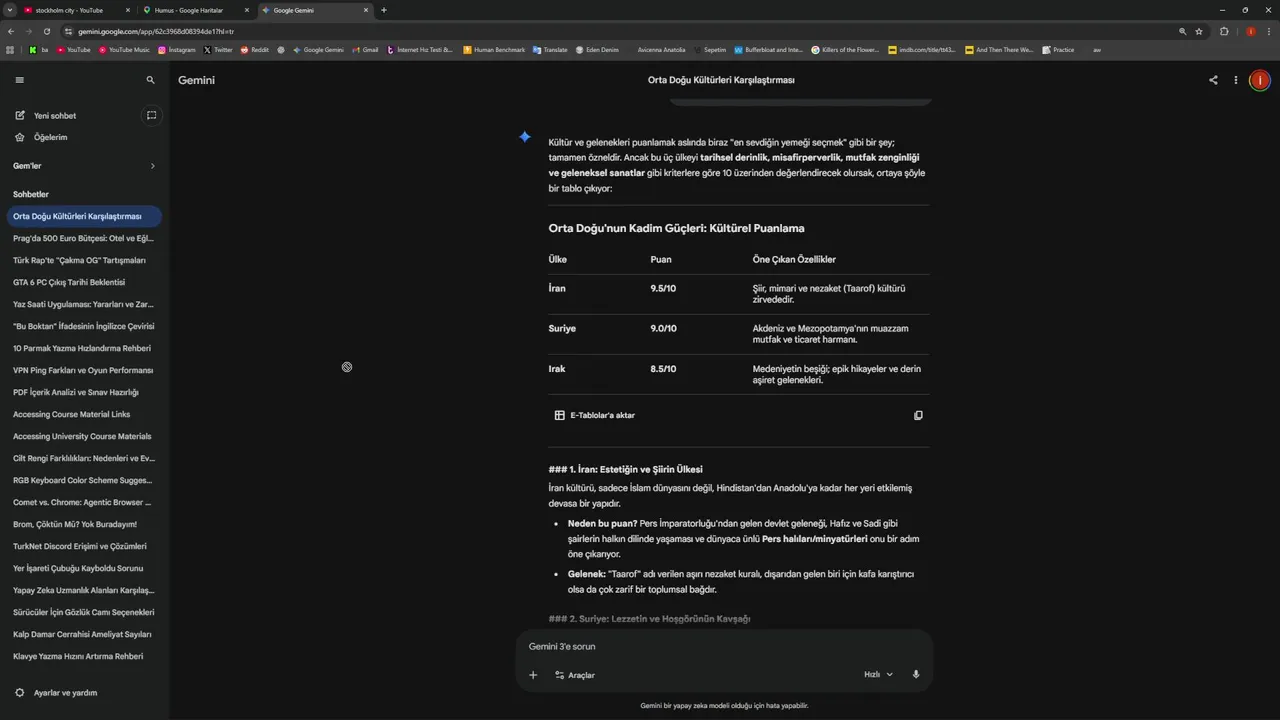The image size is (1280, 720).
Task: Switch to the Humus - Google Haritalar tab
Action: pyautogui.click(x=195, y=10)
